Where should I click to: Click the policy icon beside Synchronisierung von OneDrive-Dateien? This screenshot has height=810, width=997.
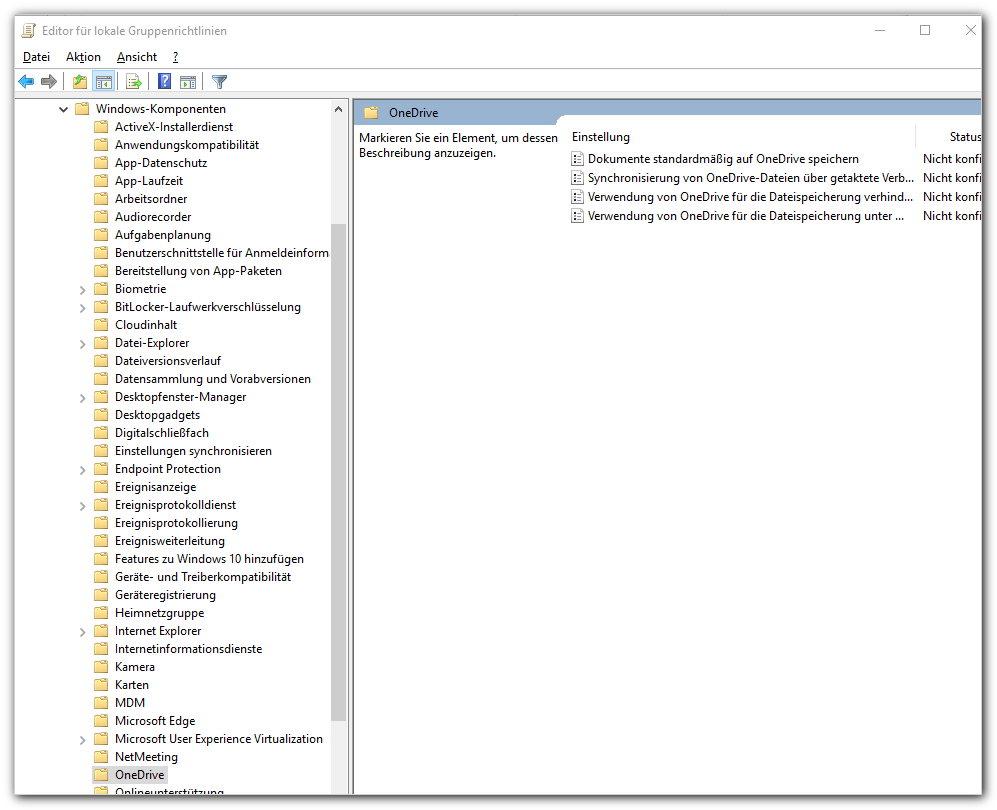(x=577, y=178)
